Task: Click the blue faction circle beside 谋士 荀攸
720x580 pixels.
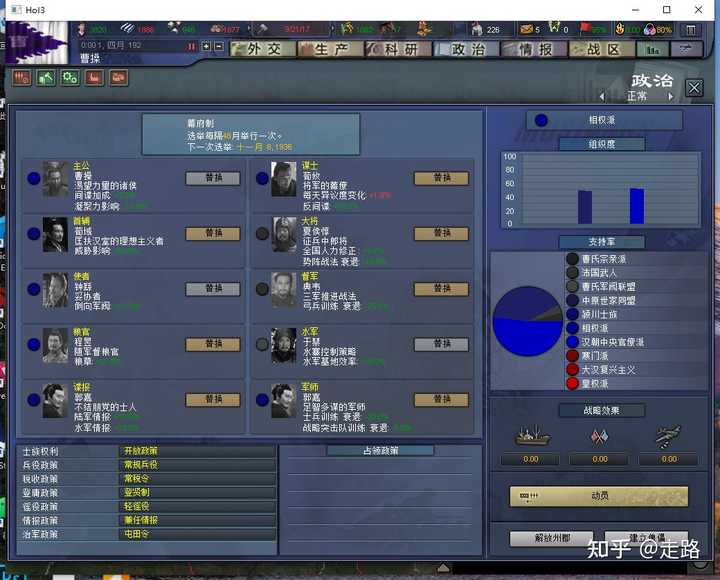Action: [x=262, y=178]
